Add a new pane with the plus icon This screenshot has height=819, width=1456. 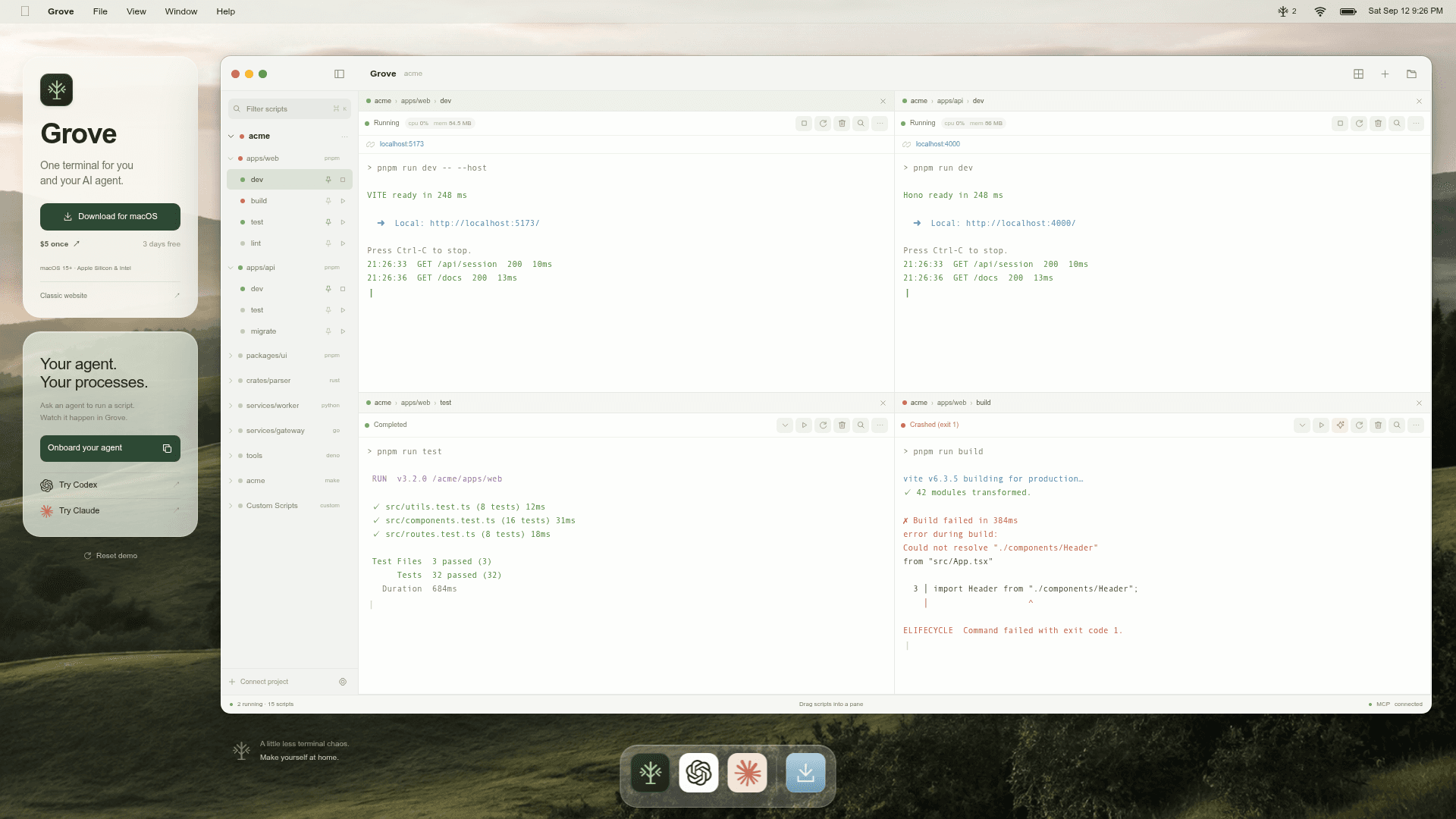pyautogui.click(x=1385, y=74)
